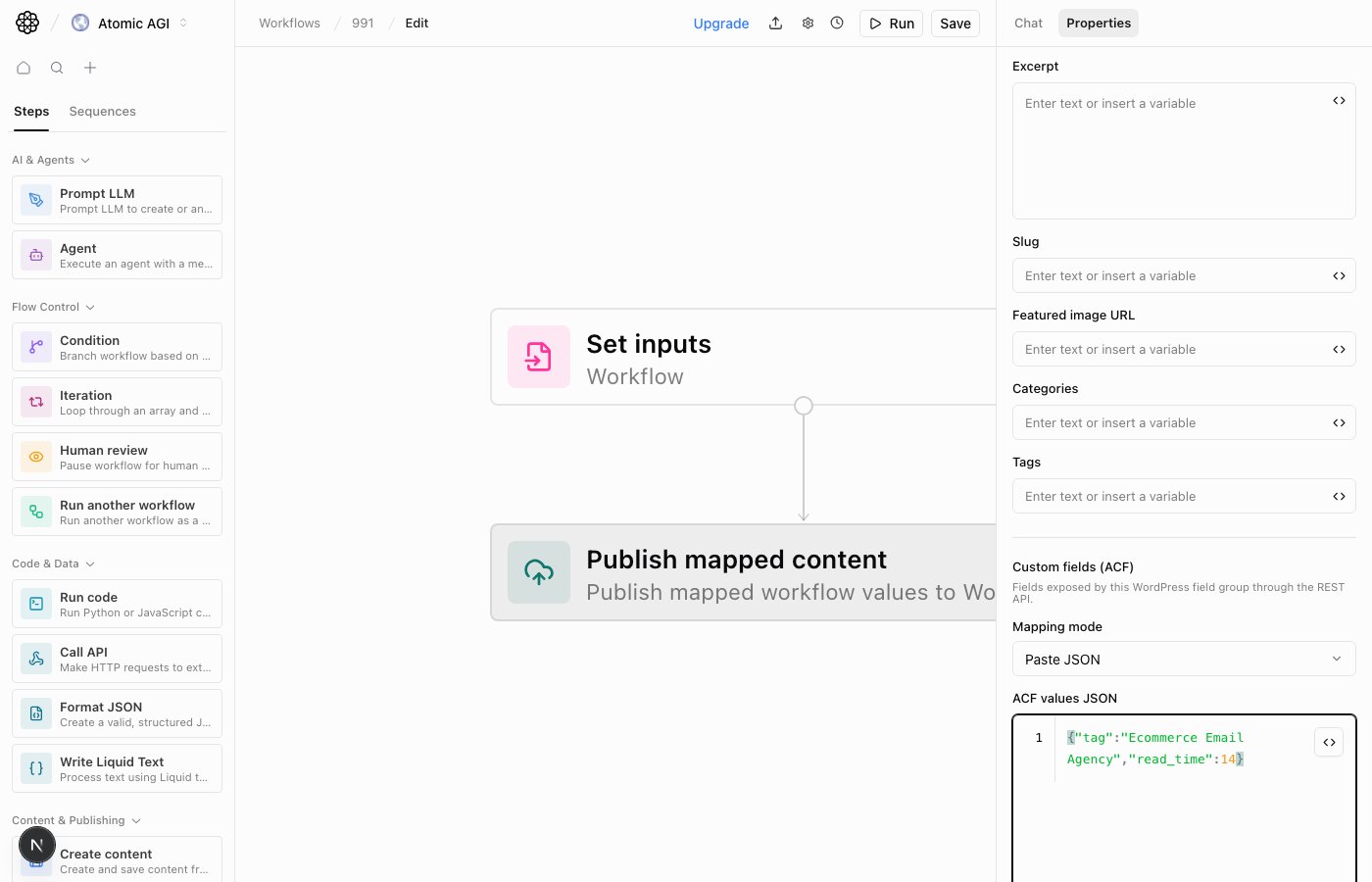Select the Run another workflow step icon
Image resolution: width=1372 pixels, height=882 pixels.
36,512
